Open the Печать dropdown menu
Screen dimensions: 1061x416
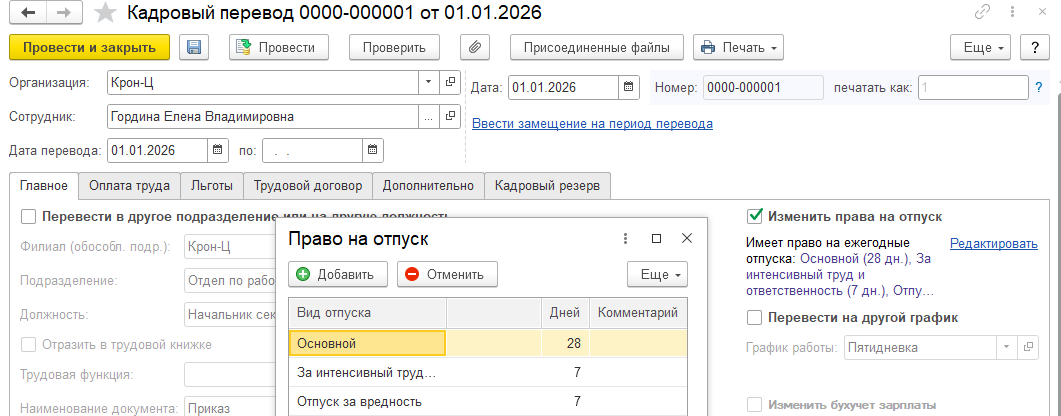[x=738, y=47]
